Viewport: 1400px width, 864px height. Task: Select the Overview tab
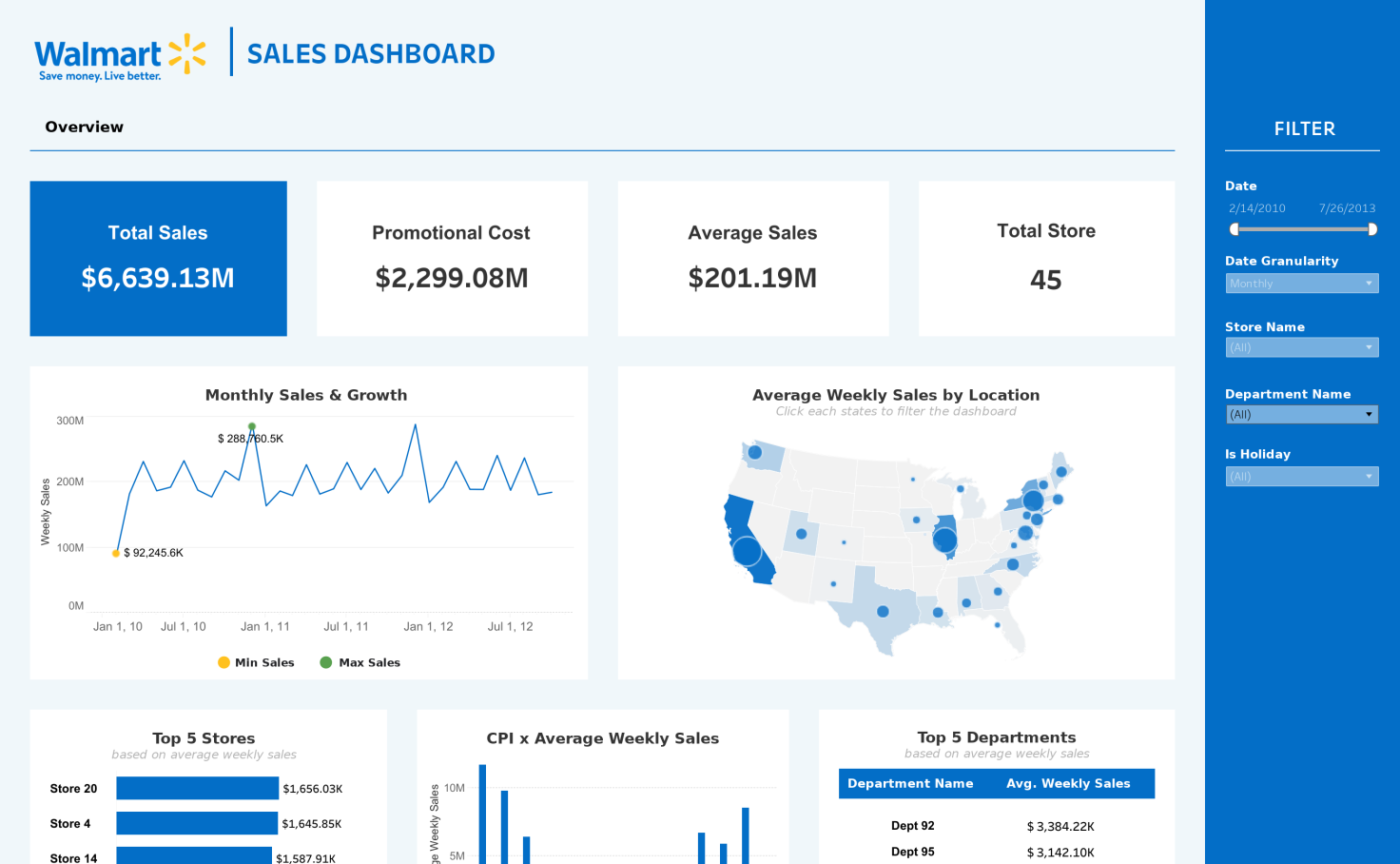(x=85, y=127)
